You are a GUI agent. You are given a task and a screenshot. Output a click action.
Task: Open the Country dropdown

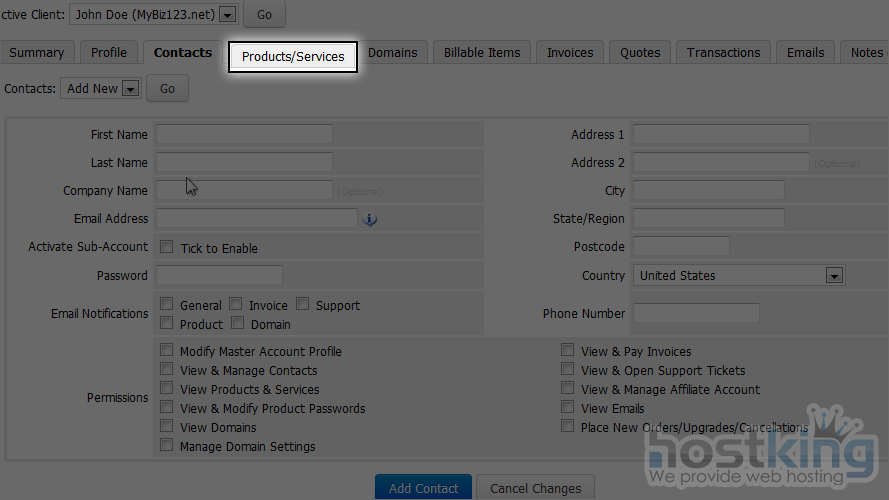(x=835, y=276)
